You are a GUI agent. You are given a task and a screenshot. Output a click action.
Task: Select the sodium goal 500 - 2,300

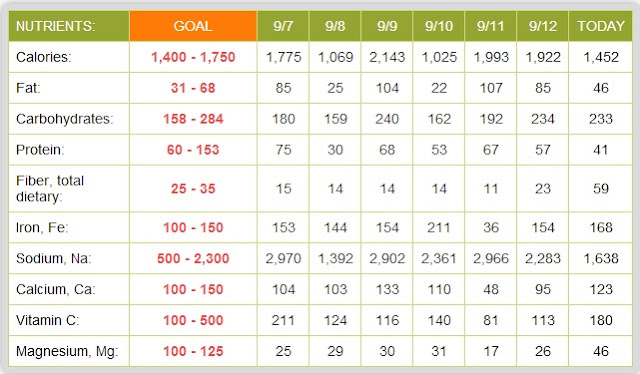click(x=193, y=258)
